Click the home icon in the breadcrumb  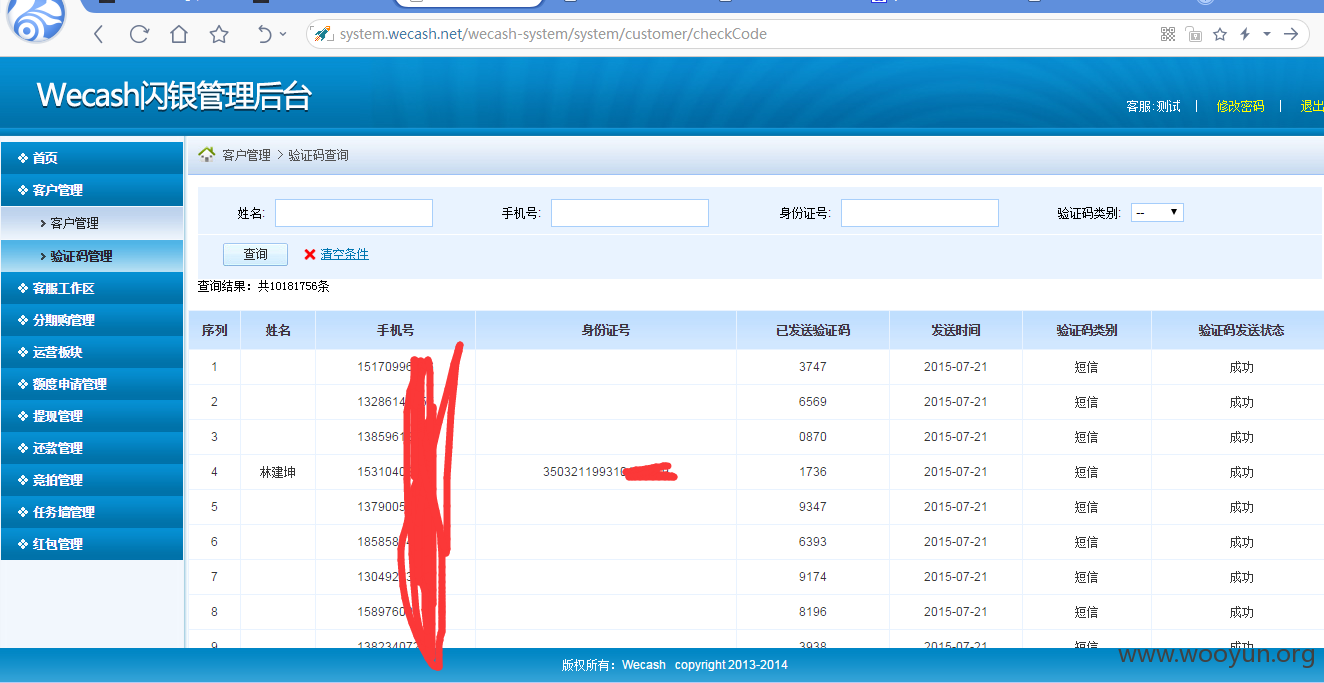pos(207,154)
